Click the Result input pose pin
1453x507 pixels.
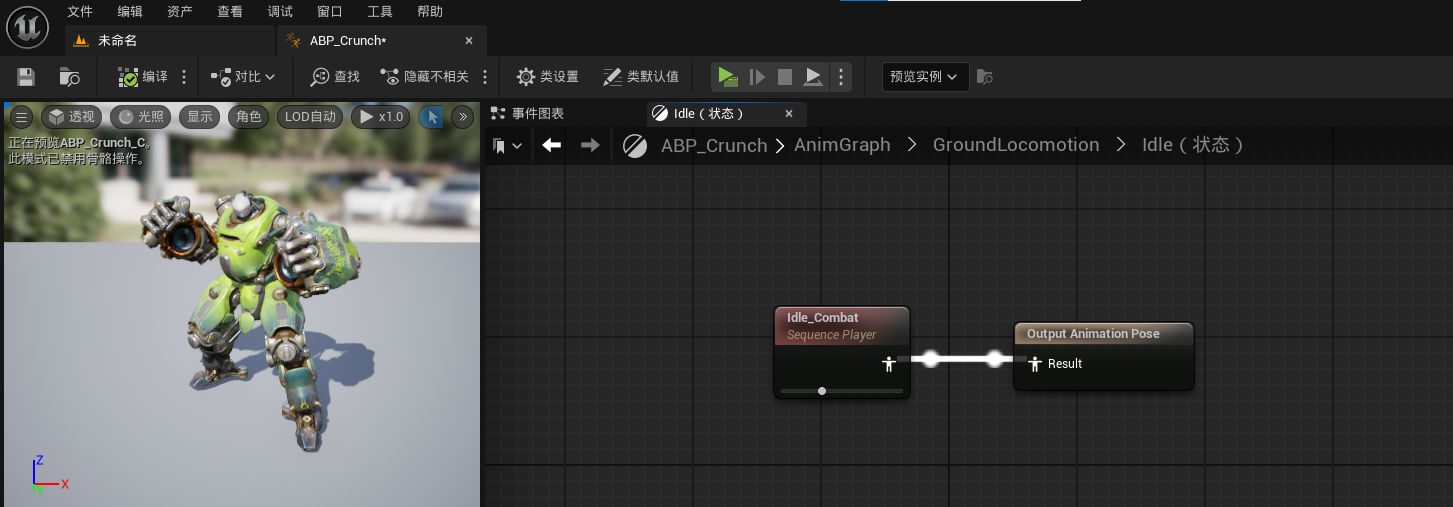coord(1035,364)
